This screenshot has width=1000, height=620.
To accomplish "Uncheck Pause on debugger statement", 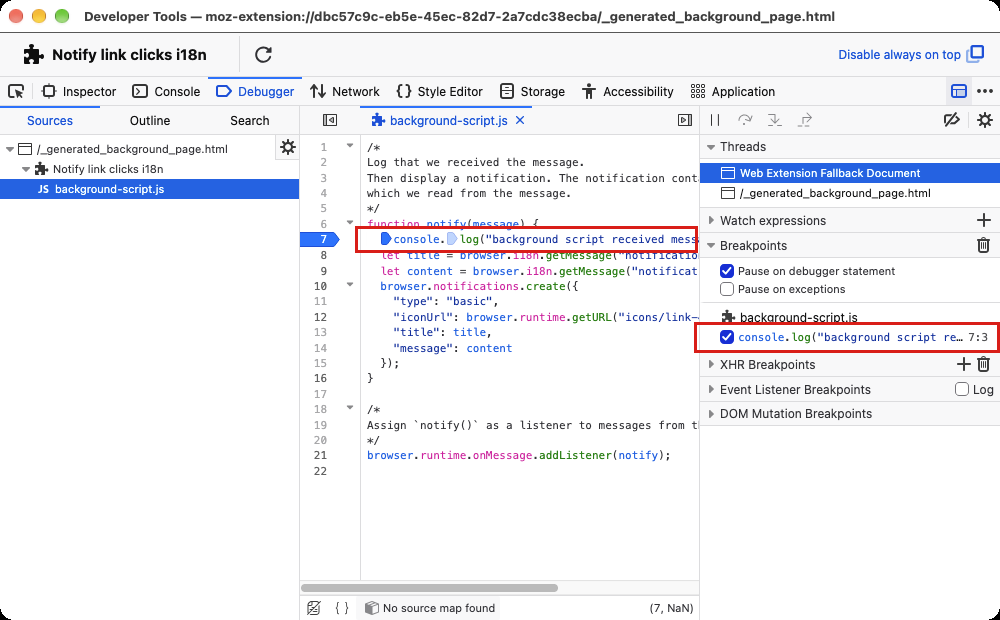I will [x=726, y=271].
